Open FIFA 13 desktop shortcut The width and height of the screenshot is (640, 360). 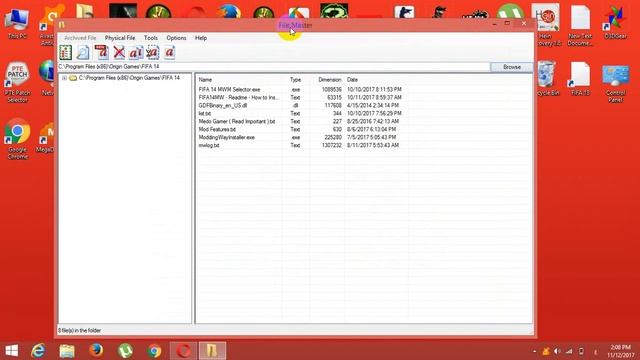click(580, 79)
